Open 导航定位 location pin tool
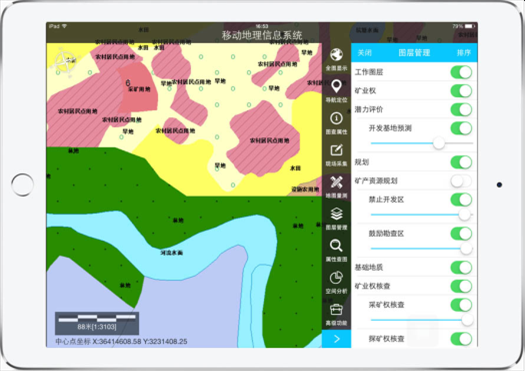This screenshot has height=371, width=525. click(336, 86)
